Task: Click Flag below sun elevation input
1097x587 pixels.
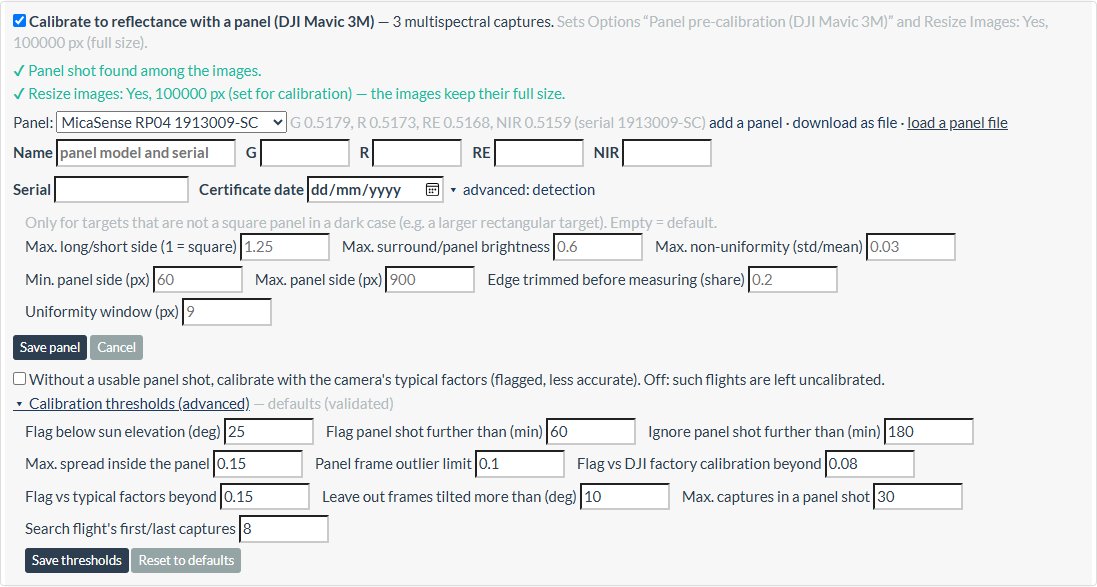Action: click(x=269, y=432)
